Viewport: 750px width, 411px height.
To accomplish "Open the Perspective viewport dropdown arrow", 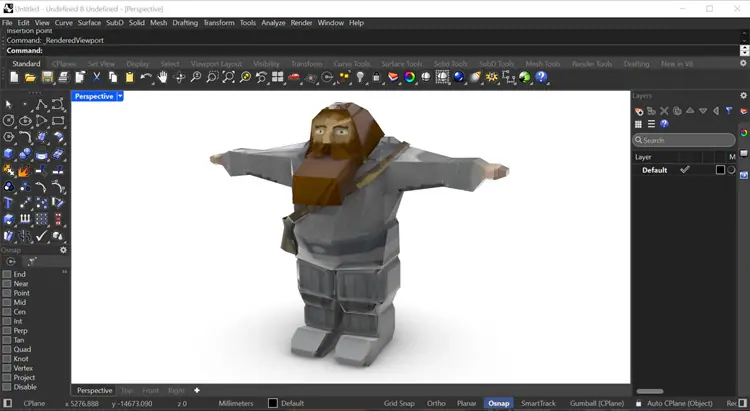I will pyautogui.click(x=120, y=96).
